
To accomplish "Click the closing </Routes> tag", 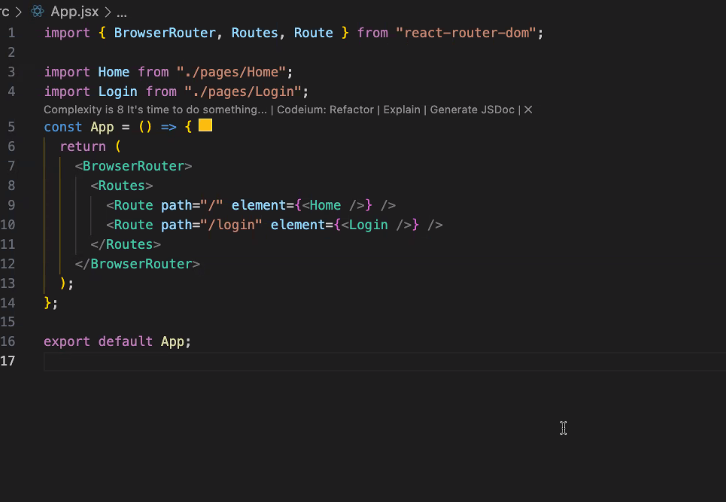I will pyautogui.click(x=125, y=245).
